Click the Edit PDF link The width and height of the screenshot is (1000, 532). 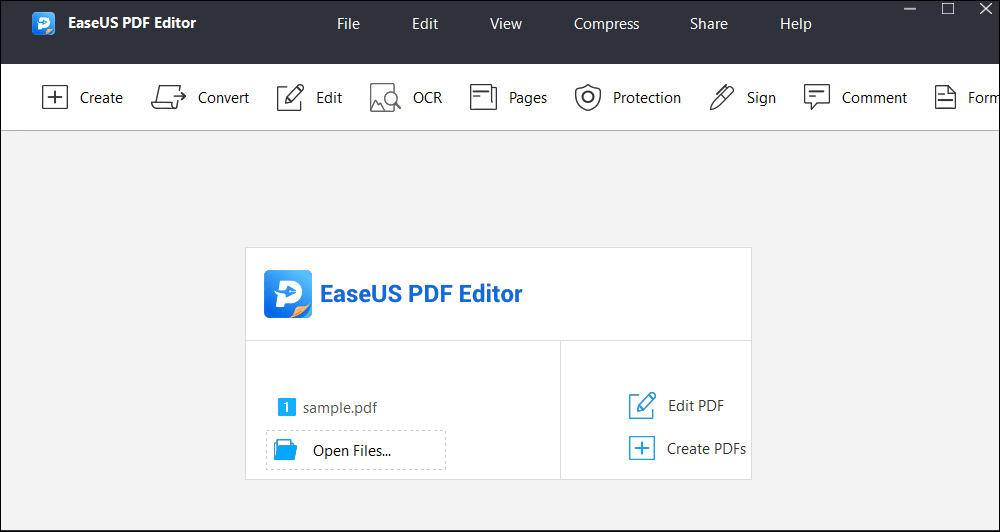(696, 406)
